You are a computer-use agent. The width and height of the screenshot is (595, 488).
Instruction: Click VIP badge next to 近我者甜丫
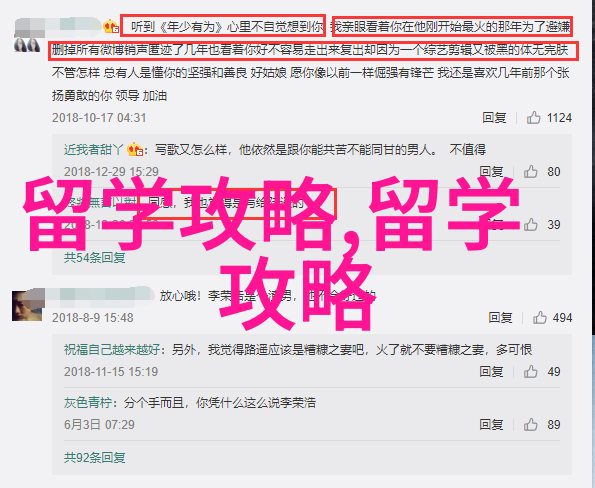pyautogui.click(x=135, y=150)
